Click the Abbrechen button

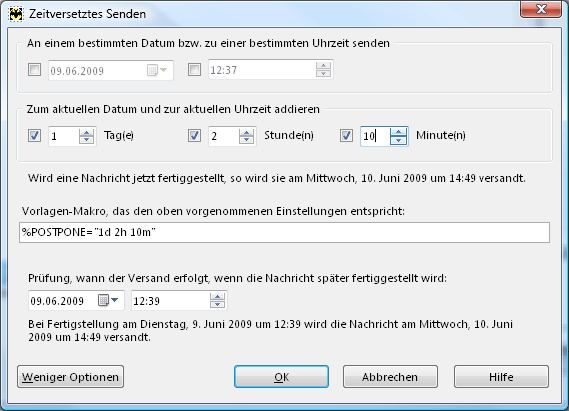point(390,377)
